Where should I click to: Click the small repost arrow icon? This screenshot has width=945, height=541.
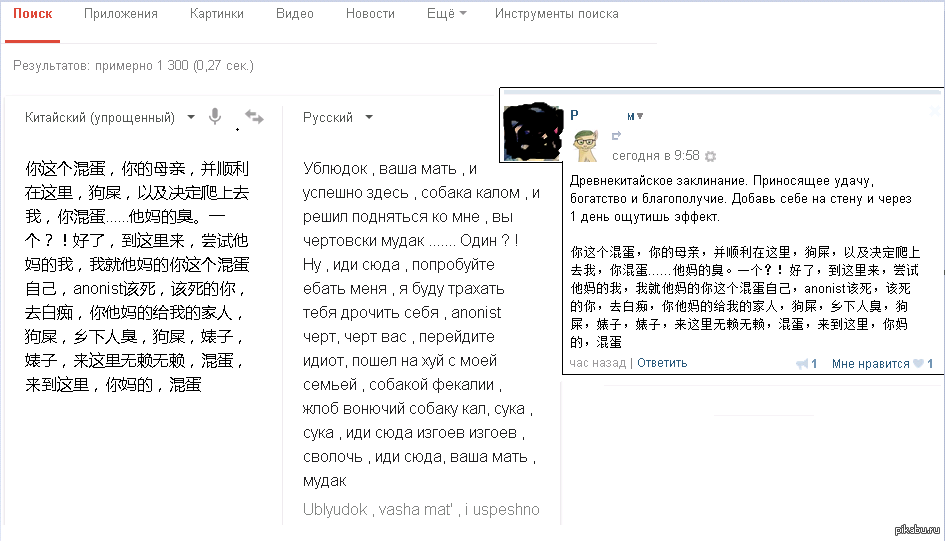[616, 136]
